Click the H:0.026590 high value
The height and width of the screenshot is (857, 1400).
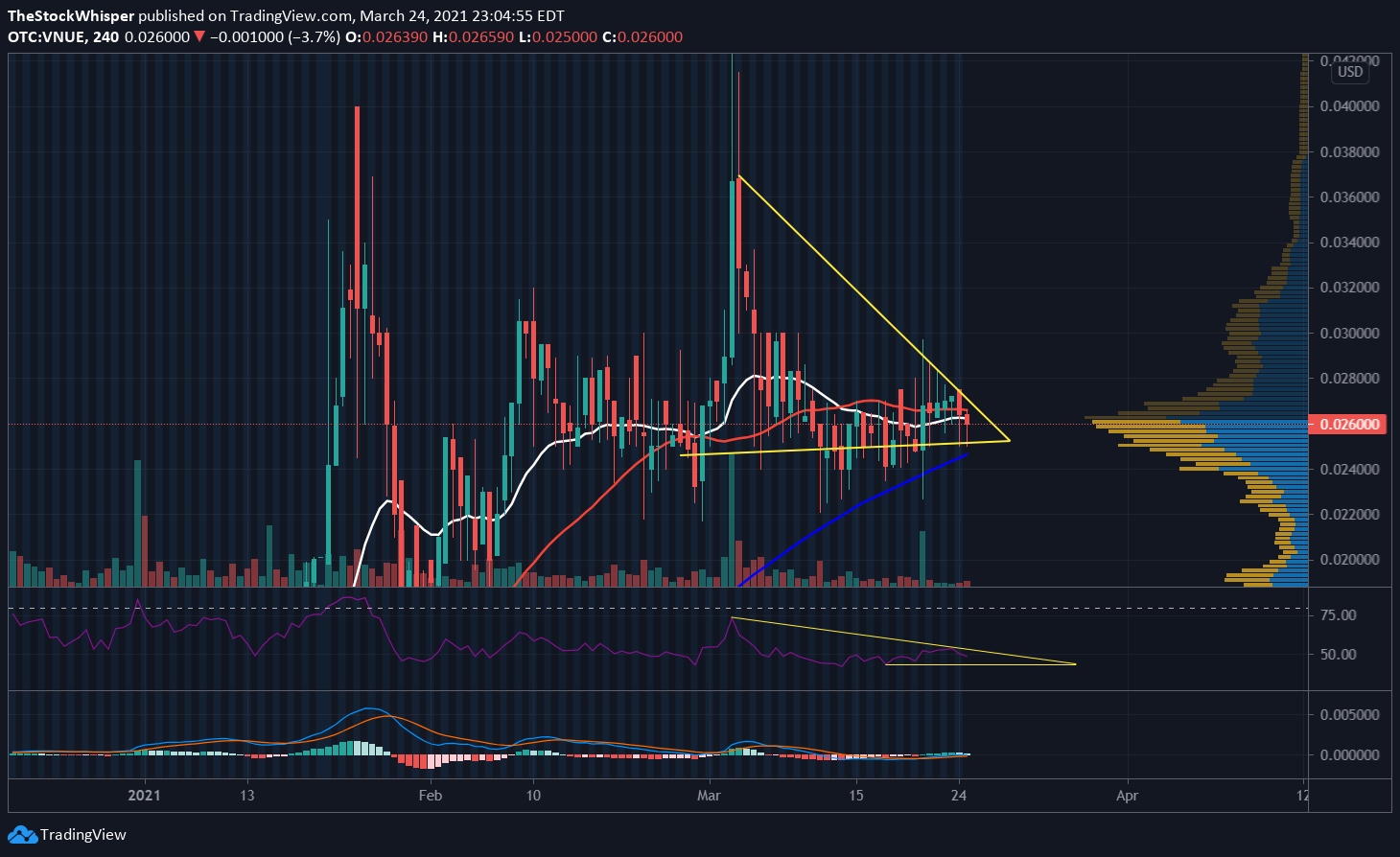473,37
